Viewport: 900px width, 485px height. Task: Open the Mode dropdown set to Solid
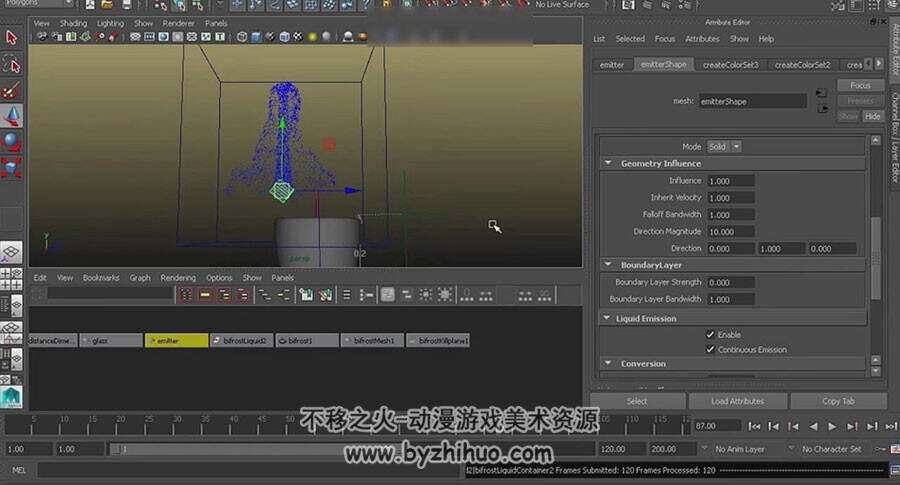pos(724,147)
